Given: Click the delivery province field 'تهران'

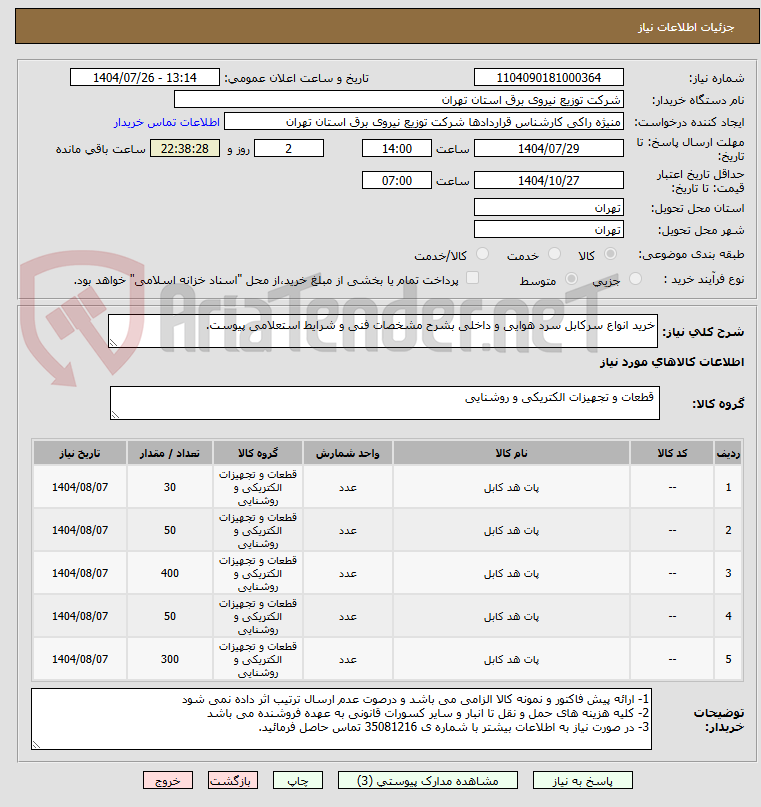Looking at the screenshot, I should (548, 207).
